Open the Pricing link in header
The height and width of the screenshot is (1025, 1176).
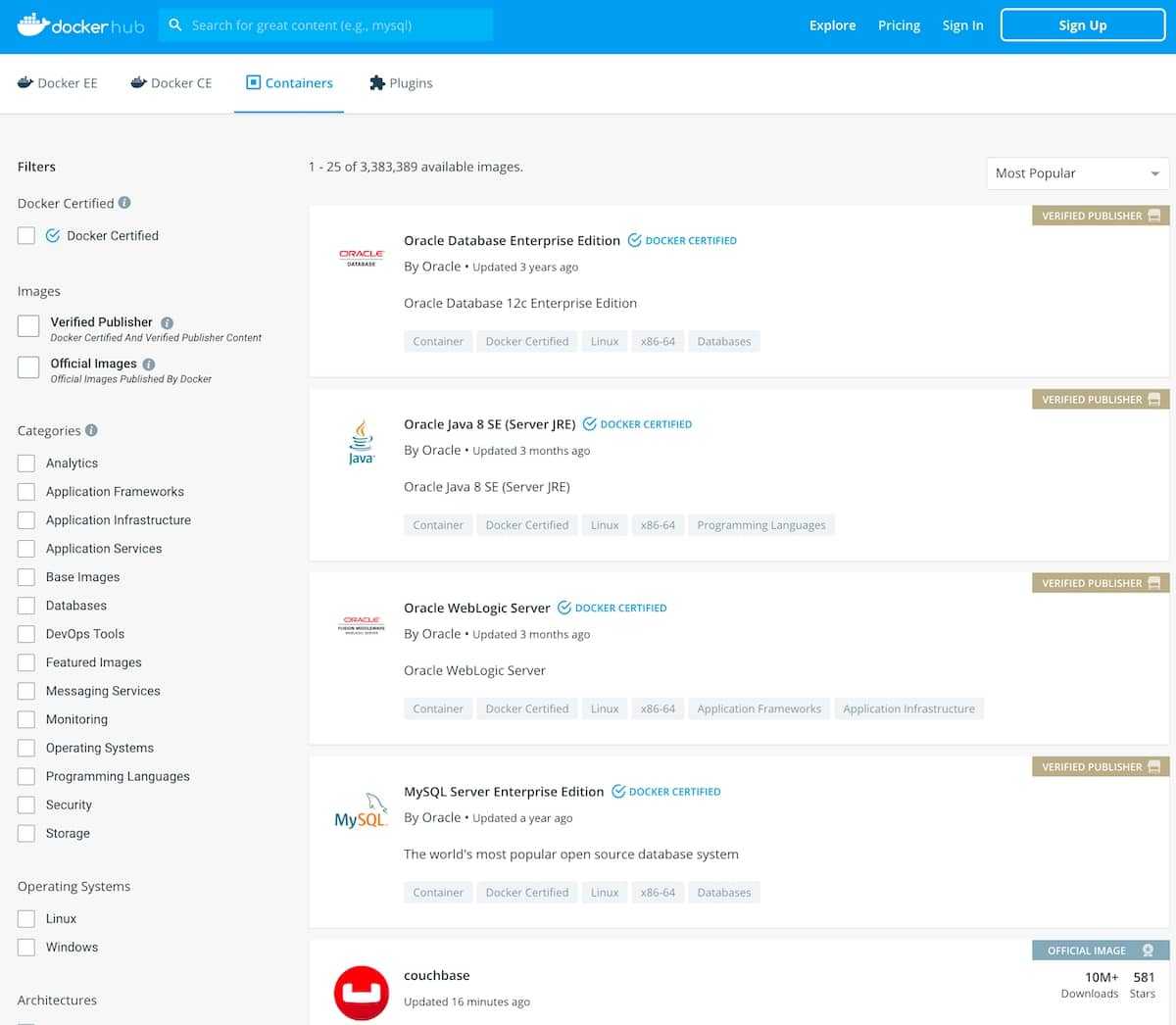899,25
